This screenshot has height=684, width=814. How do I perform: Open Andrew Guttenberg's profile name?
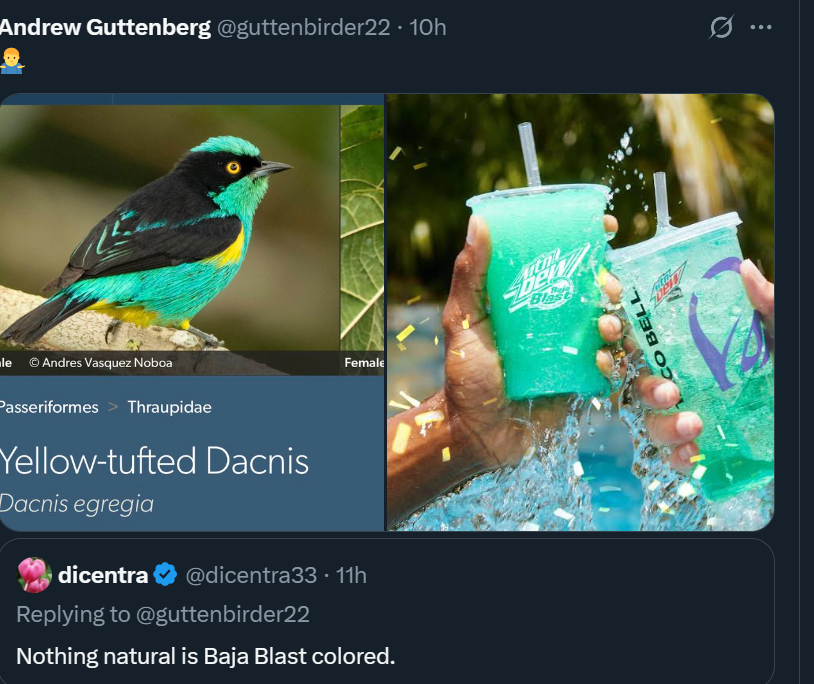(105, 28)
